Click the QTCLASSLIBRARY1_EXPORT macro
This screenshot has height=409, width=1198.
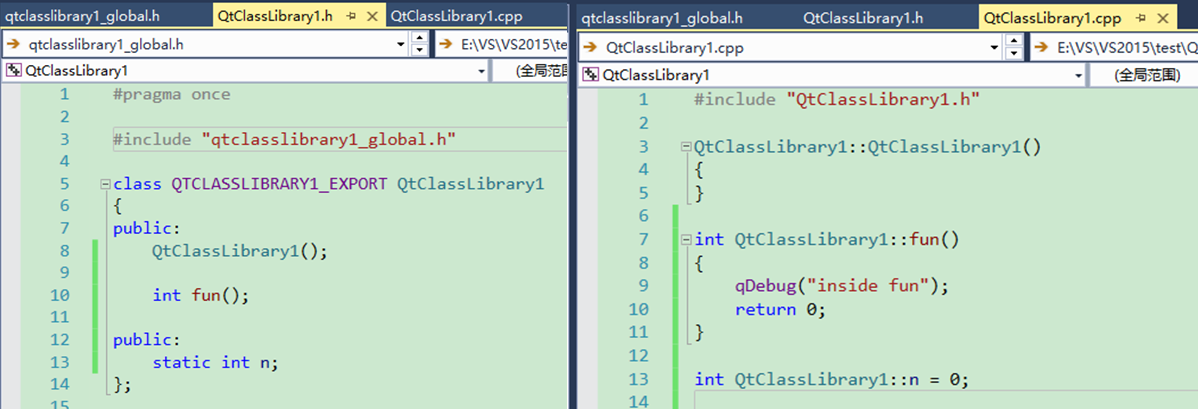[x=279, y=184]
